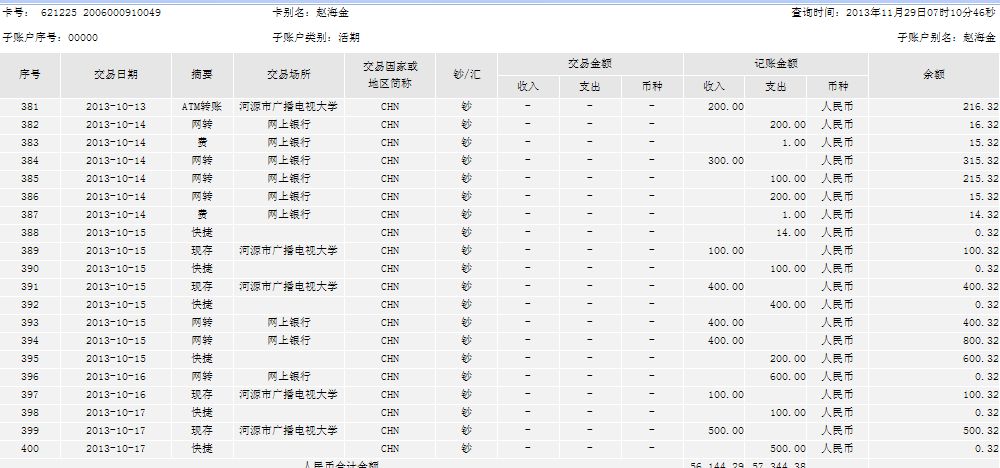Click the 14.00 expense in row 388
This screenshot has height=468, width=1000.
(791, 232)
